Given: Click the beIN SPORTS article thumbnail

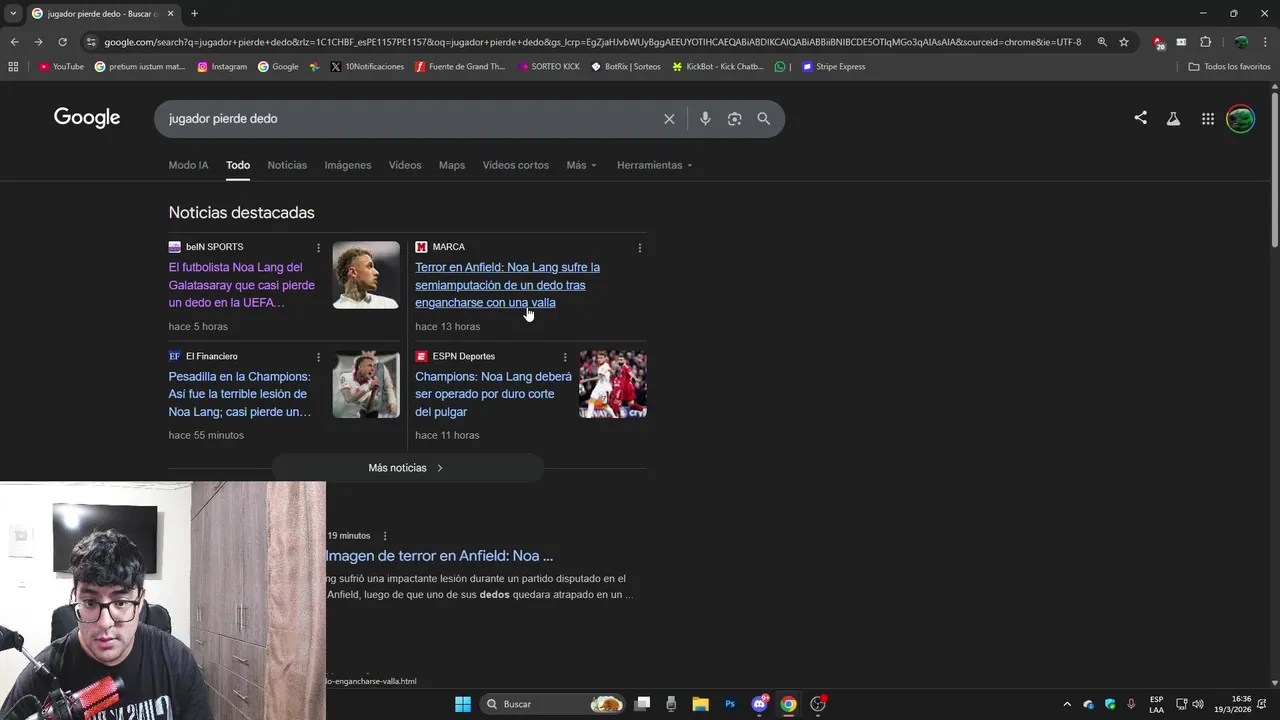Looking at the screenshot, I should coord(366,275).
